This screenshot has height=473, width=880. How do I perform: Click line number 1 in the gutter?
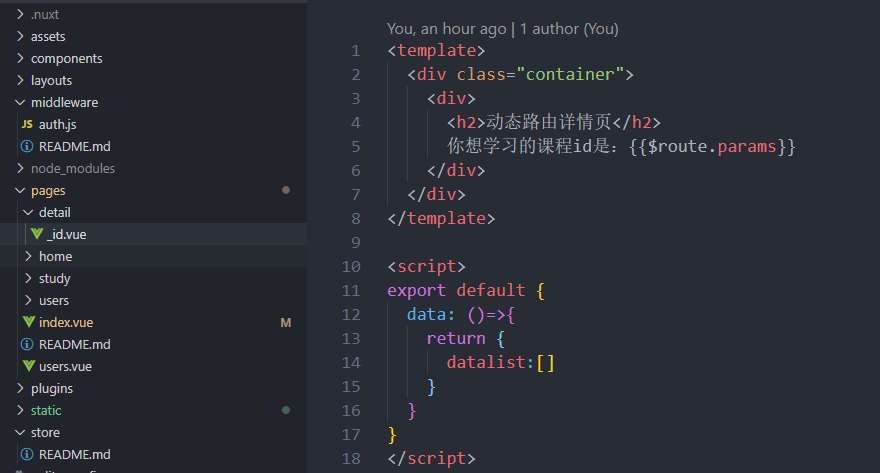pyautogui.click(x=356, y=51)
